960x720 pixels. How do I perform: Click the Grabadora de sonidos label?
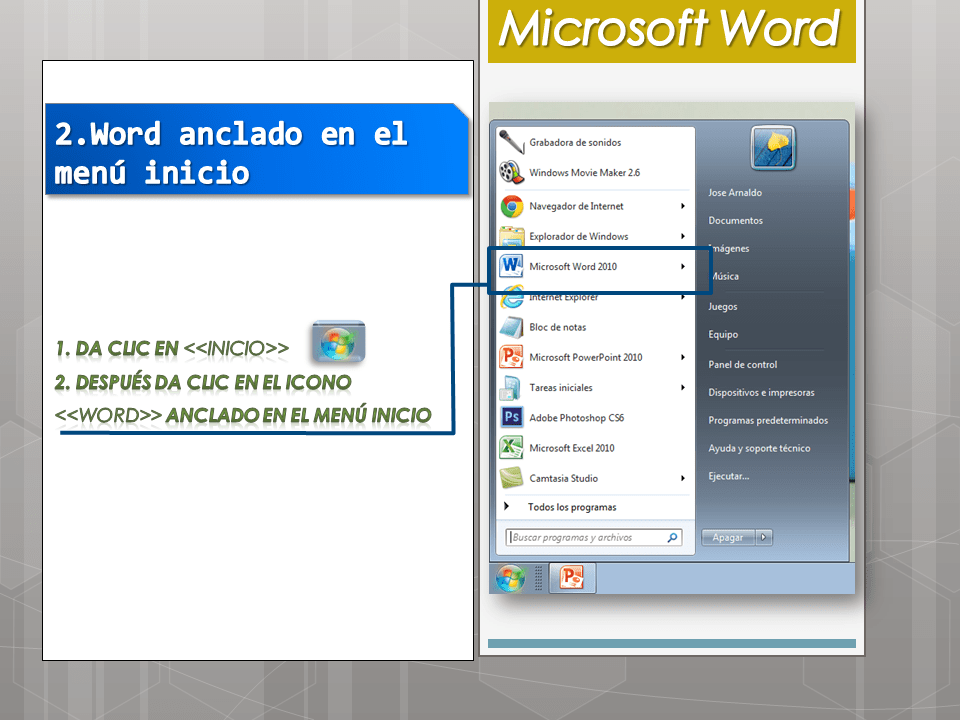tap(575, 142)
